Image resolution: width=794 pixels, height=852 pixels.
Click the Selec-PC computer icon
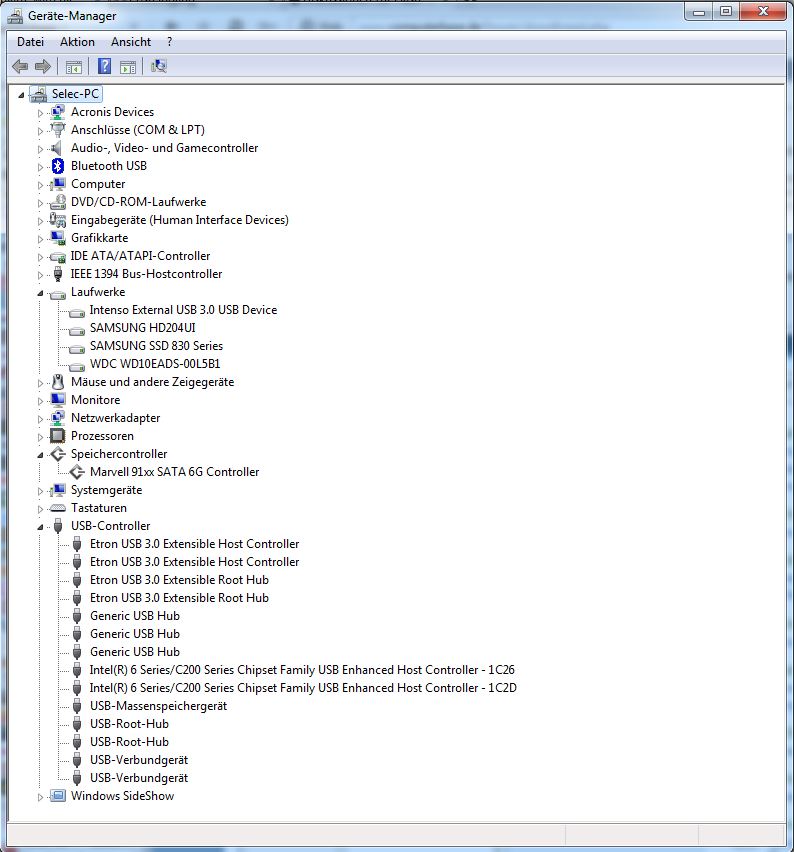39,94
